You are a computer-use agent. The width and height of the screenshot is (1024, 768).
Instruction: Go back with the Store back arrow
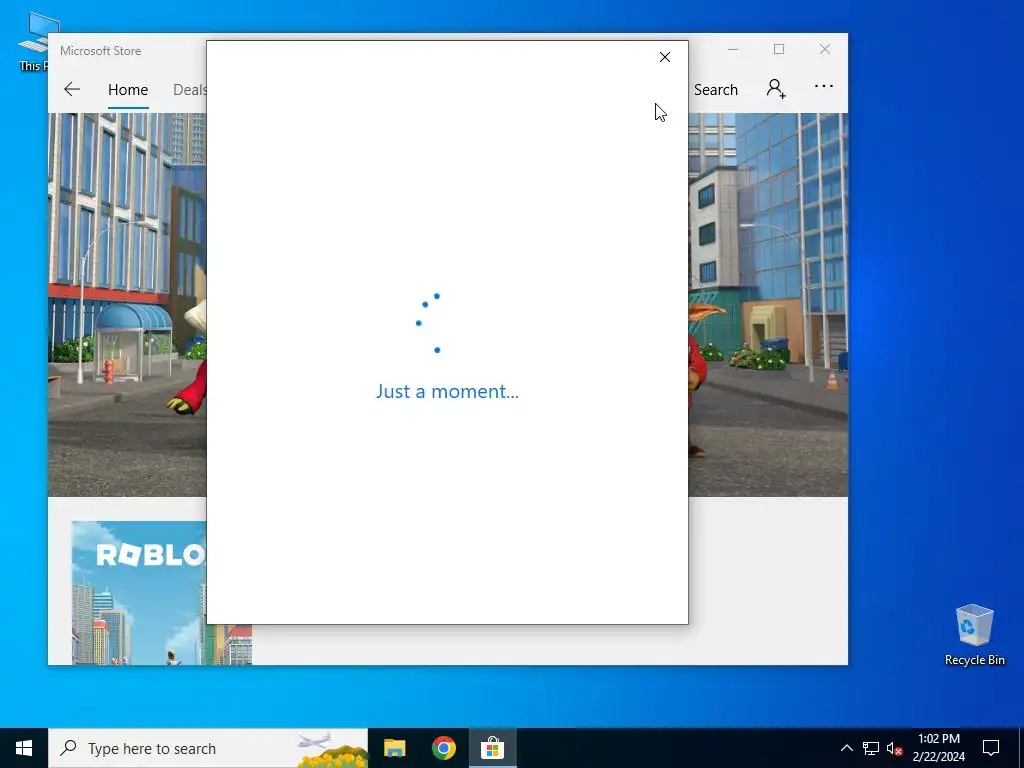click(72, 89)
